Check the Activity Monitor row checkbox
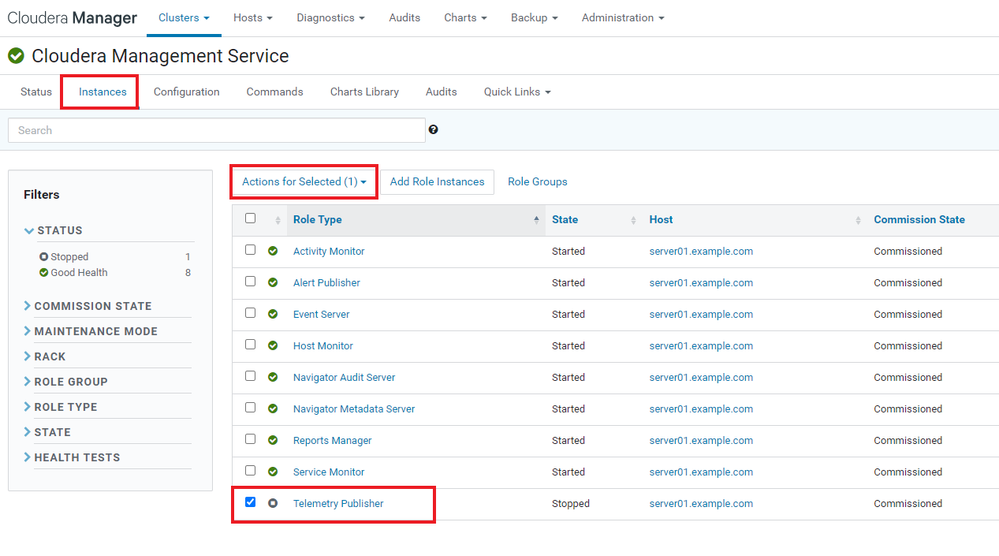The width and height of the screenshot is (999, 556). [250, 250]
